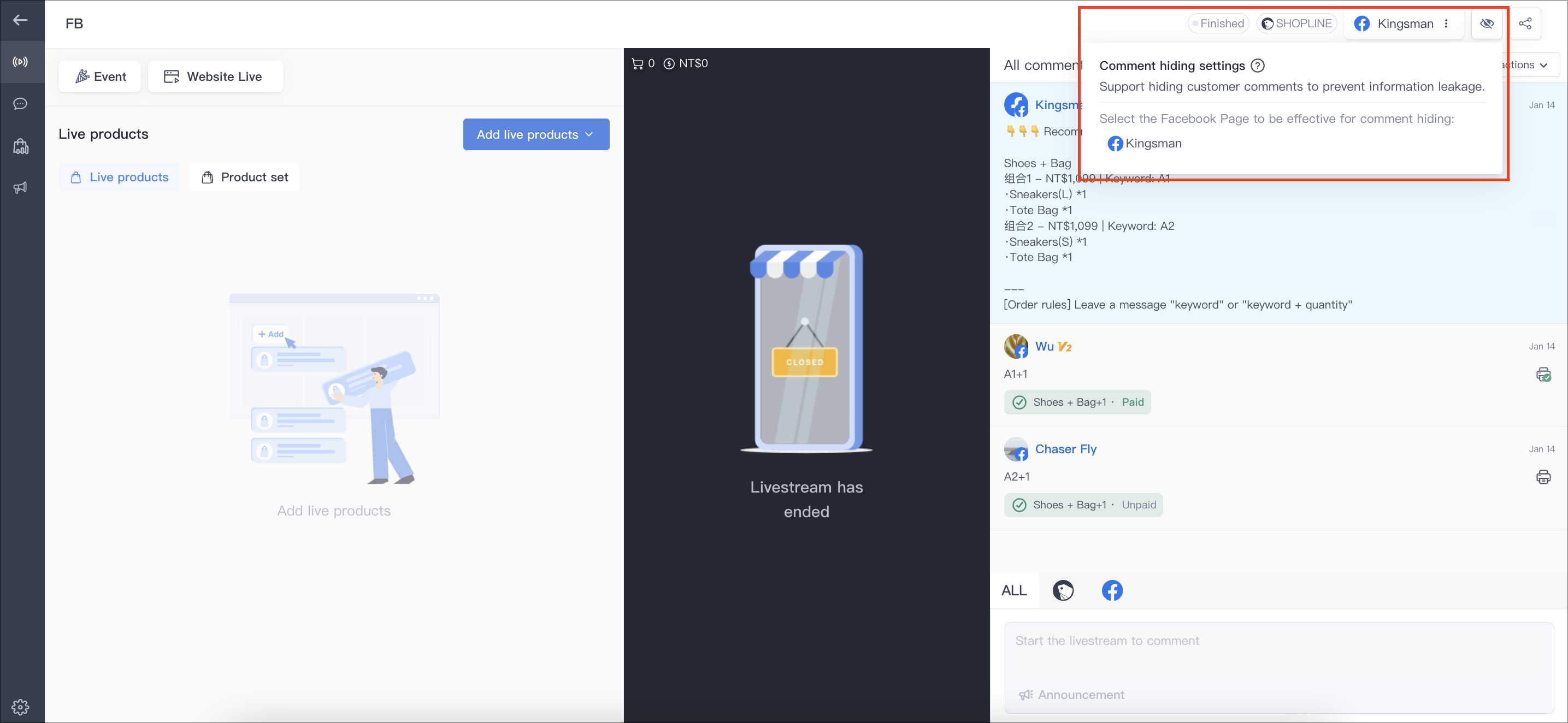Open Website Live
The height and width of the screenshot is (723, 1568).
pyautogui.click(x=215, y=76)
